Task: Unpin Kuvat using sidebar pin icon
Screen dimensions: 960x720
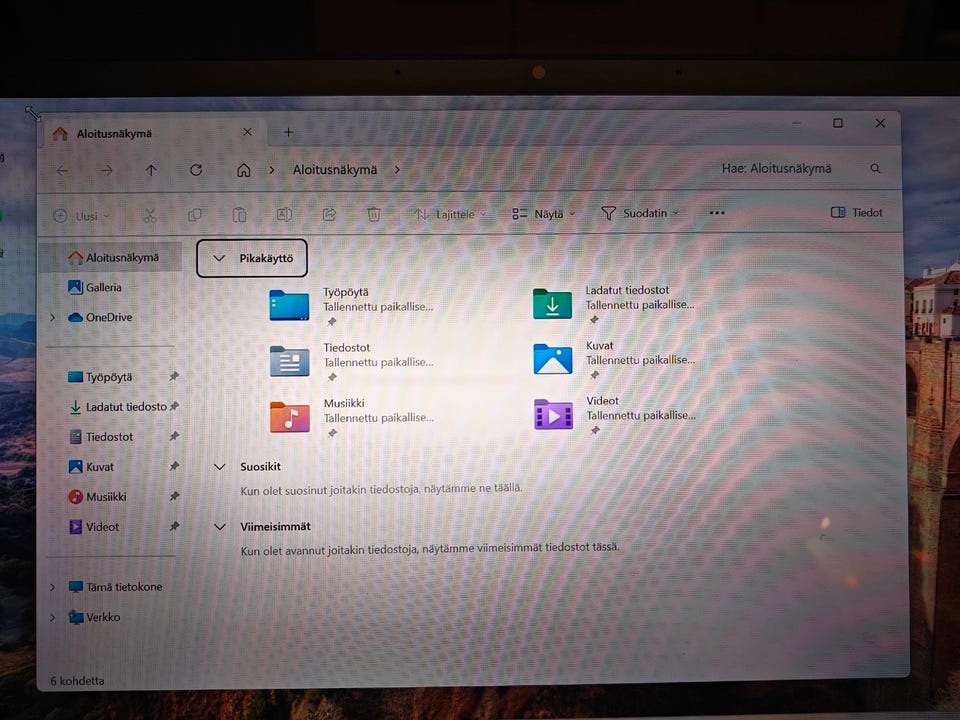Action: [174, 466]
